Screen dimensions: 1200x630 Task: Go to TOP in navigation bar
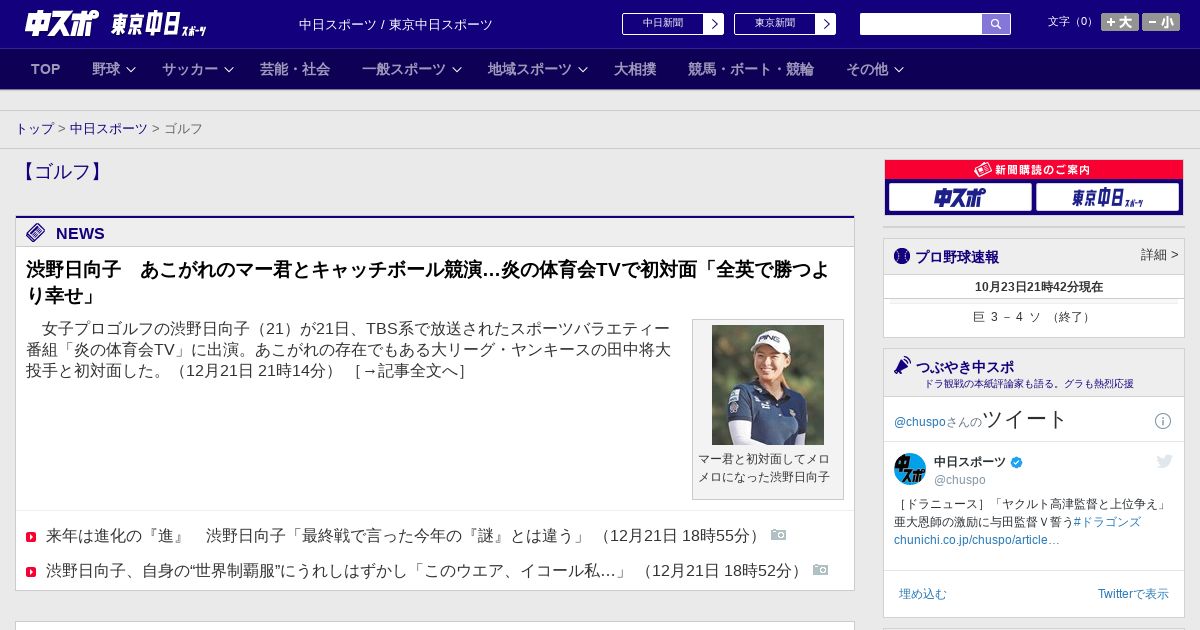click(46, 69)
